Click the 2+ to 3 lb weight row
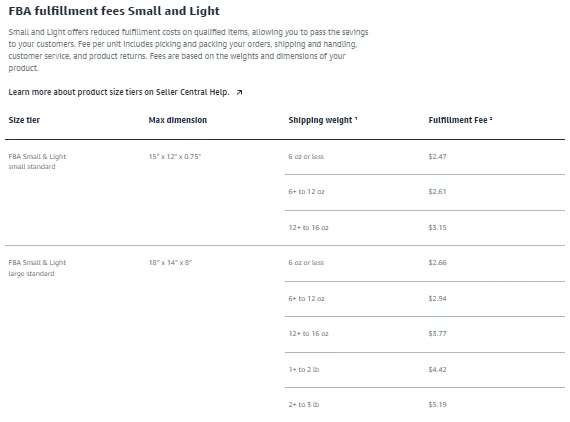Viewport: 570px width, 422px height. (425, 405)
